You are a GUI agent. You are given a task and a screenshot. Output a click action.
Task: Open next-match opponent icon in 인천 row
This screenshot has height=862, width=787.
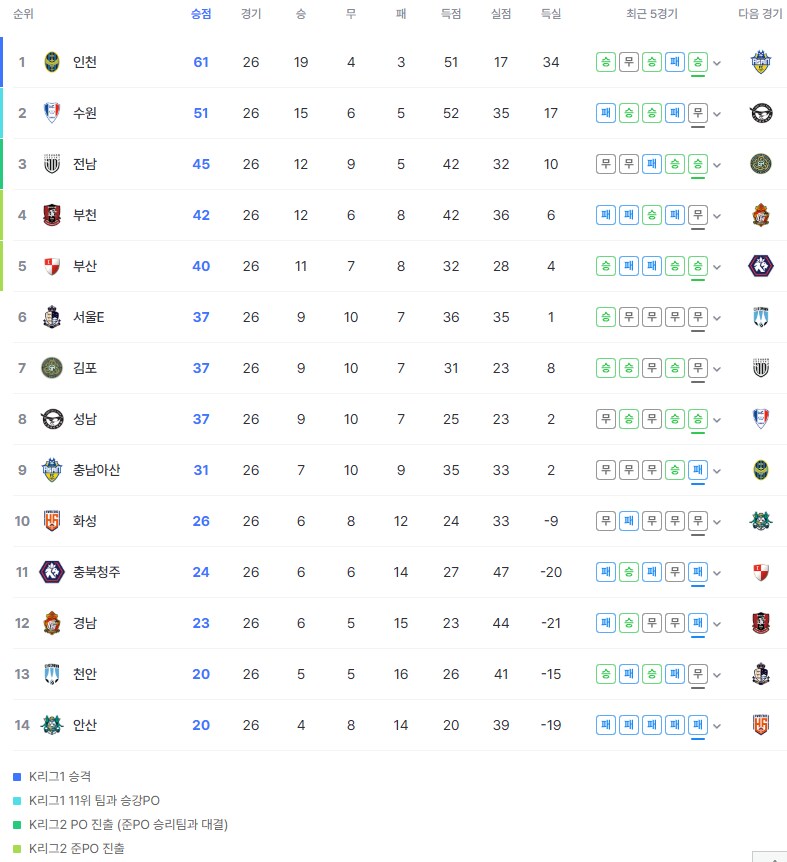tap(761, 62)
